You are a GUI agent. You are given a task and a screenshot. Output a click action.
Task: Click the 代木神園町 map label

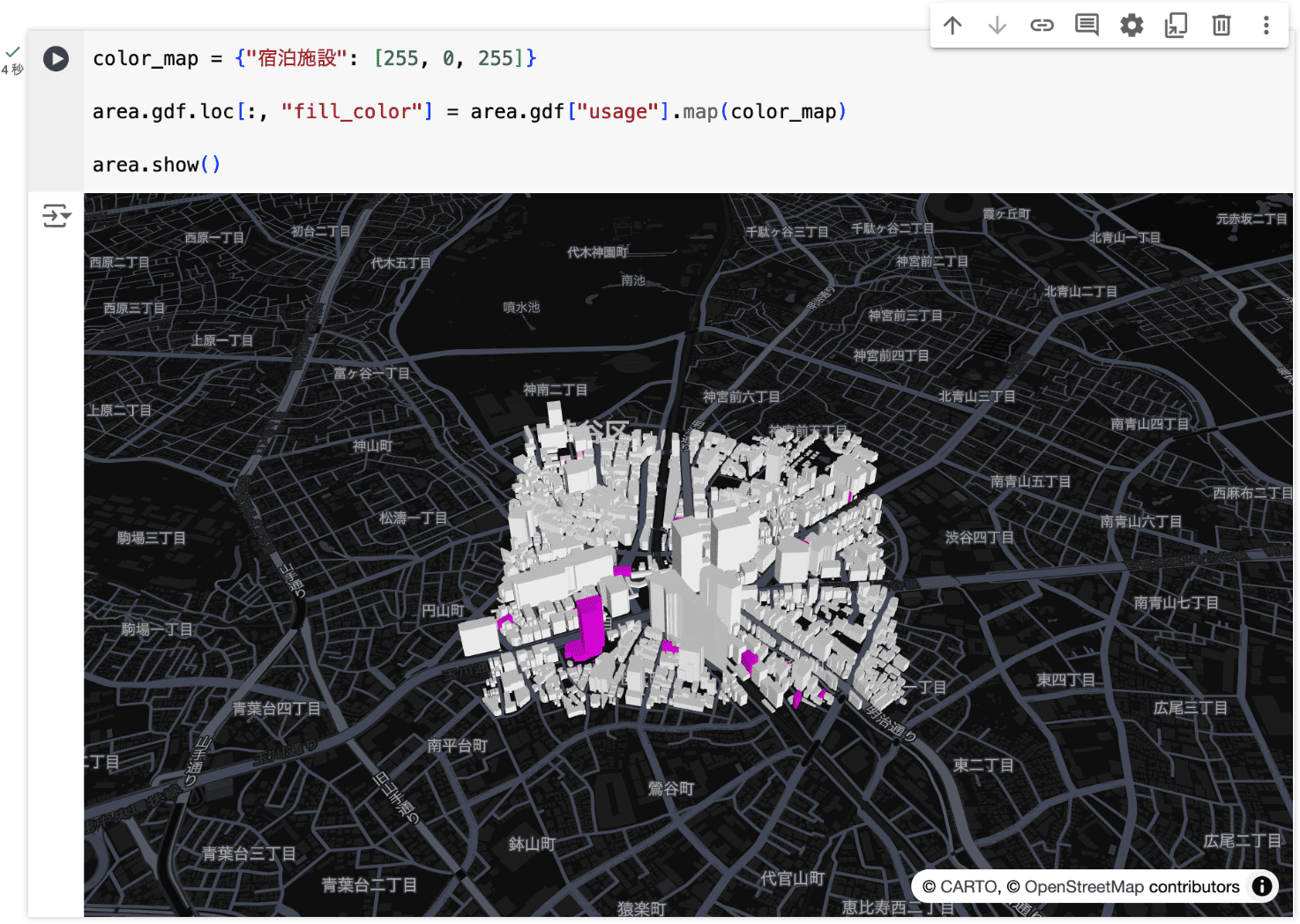pos(597,252)
